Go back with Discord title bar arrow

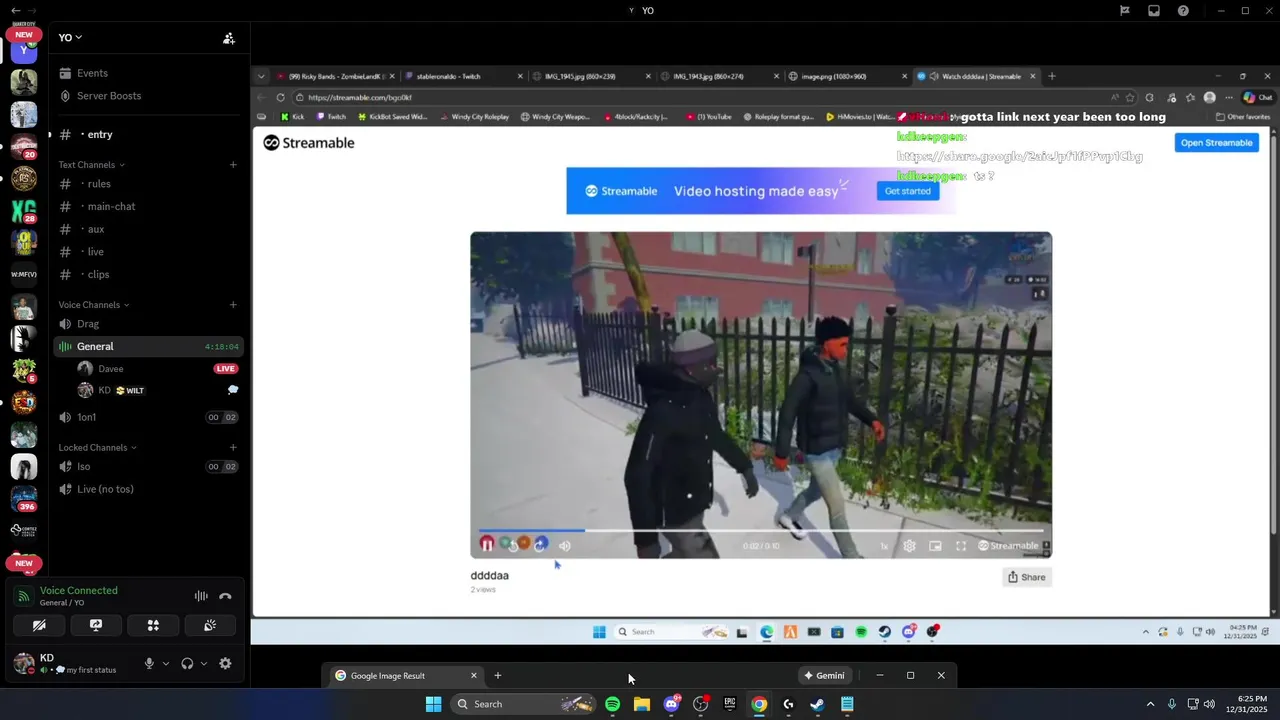pos(15,11)
